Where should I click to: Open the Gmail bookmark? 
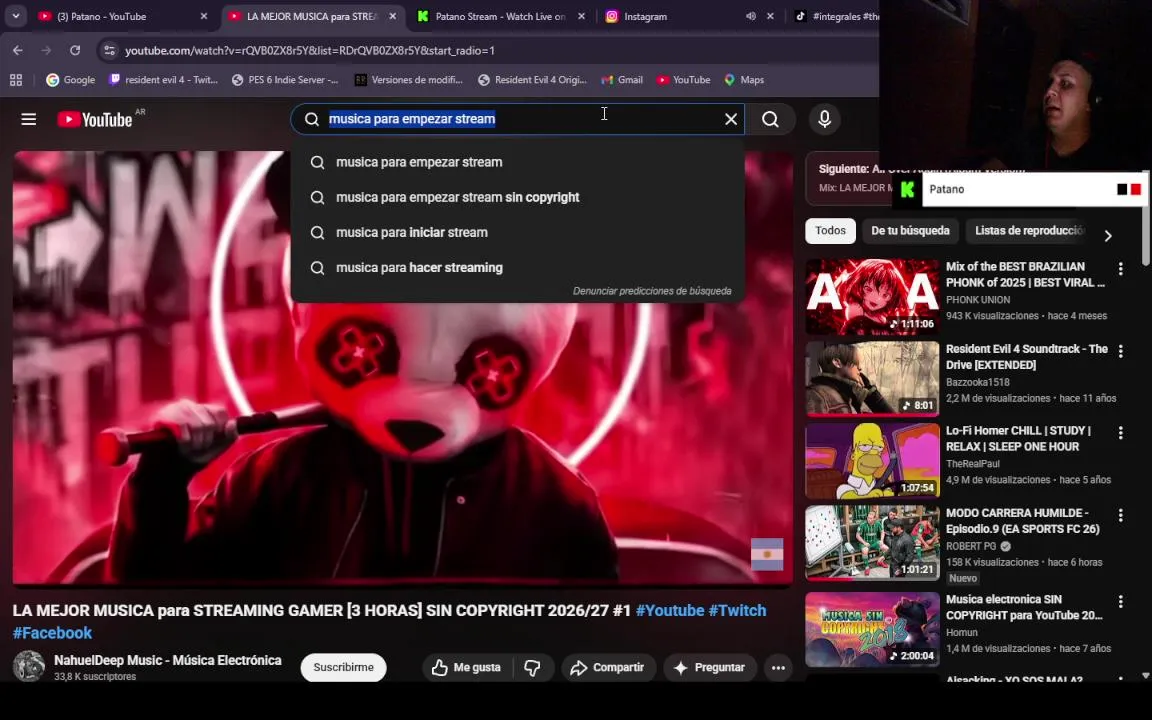point(622,80)
